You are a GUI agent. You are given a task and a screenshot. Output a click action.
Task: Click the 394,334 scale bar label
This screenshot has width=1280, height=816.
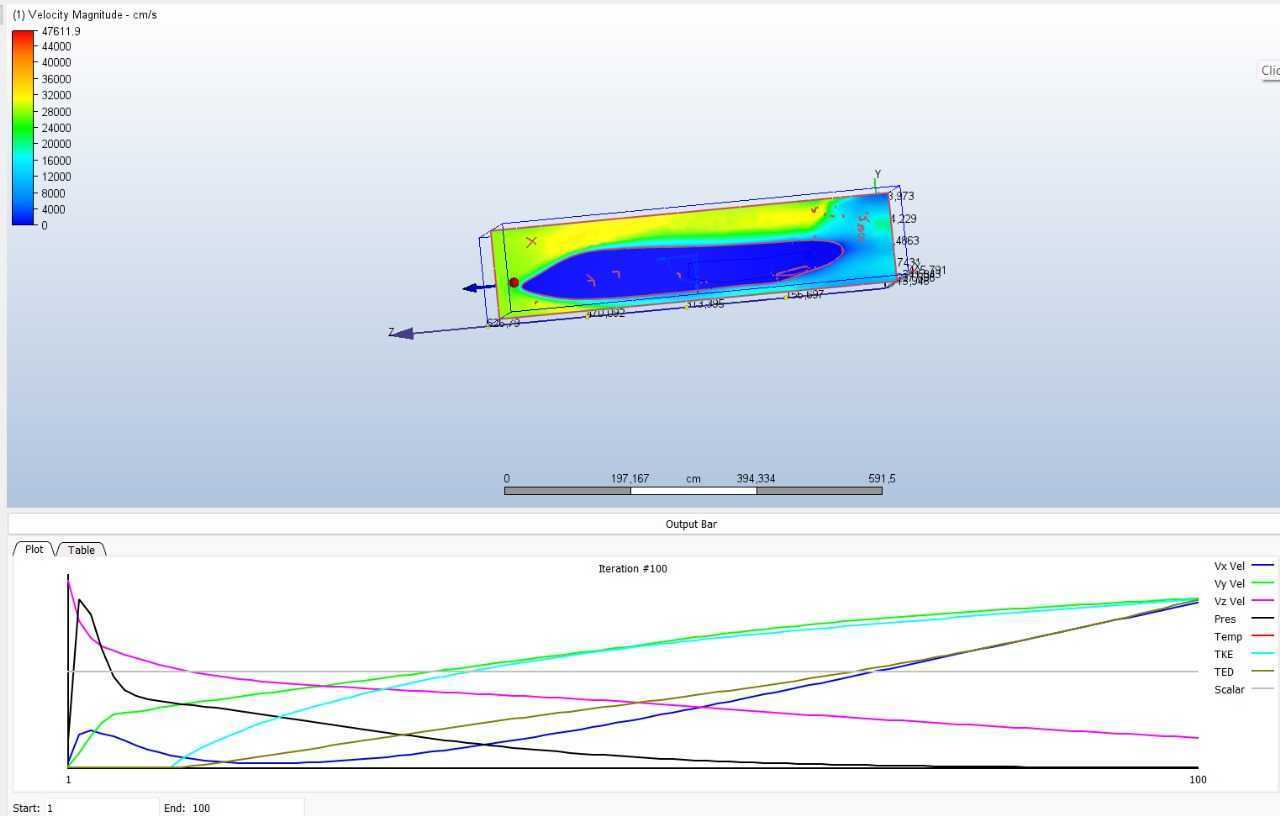point(756,478)
